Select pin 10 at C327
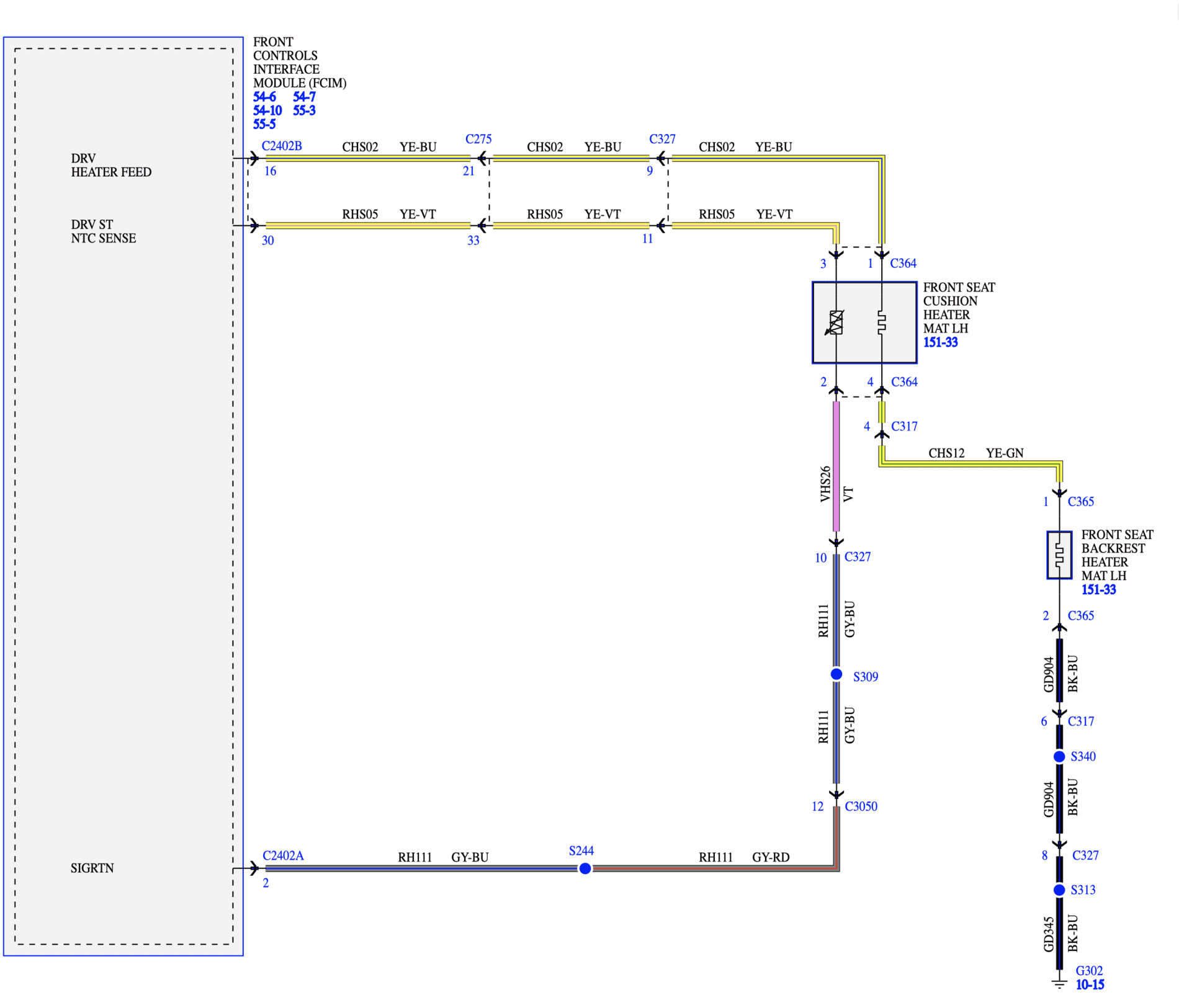Viewport: 1179px width, 1008px height. pos(820,558)
